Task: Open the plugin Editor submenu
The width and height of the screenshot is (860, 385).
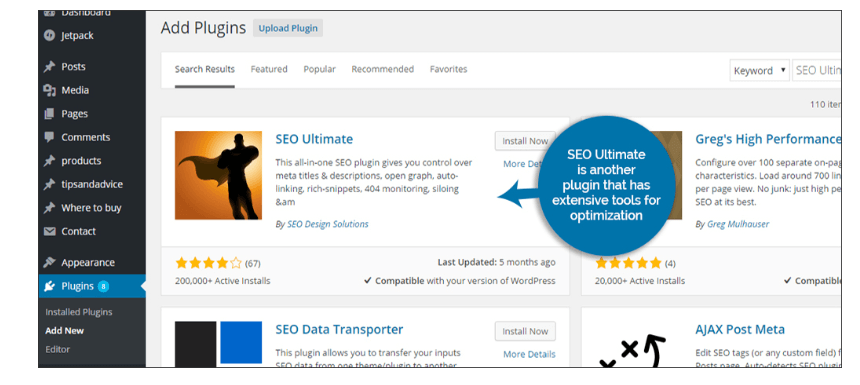Action: point(58,349)
